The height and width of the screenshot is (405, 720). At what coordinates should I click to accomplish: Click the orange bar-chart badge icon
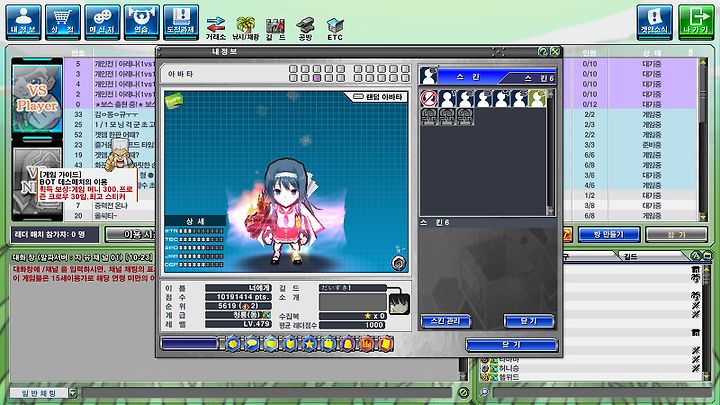pos(366,343)
